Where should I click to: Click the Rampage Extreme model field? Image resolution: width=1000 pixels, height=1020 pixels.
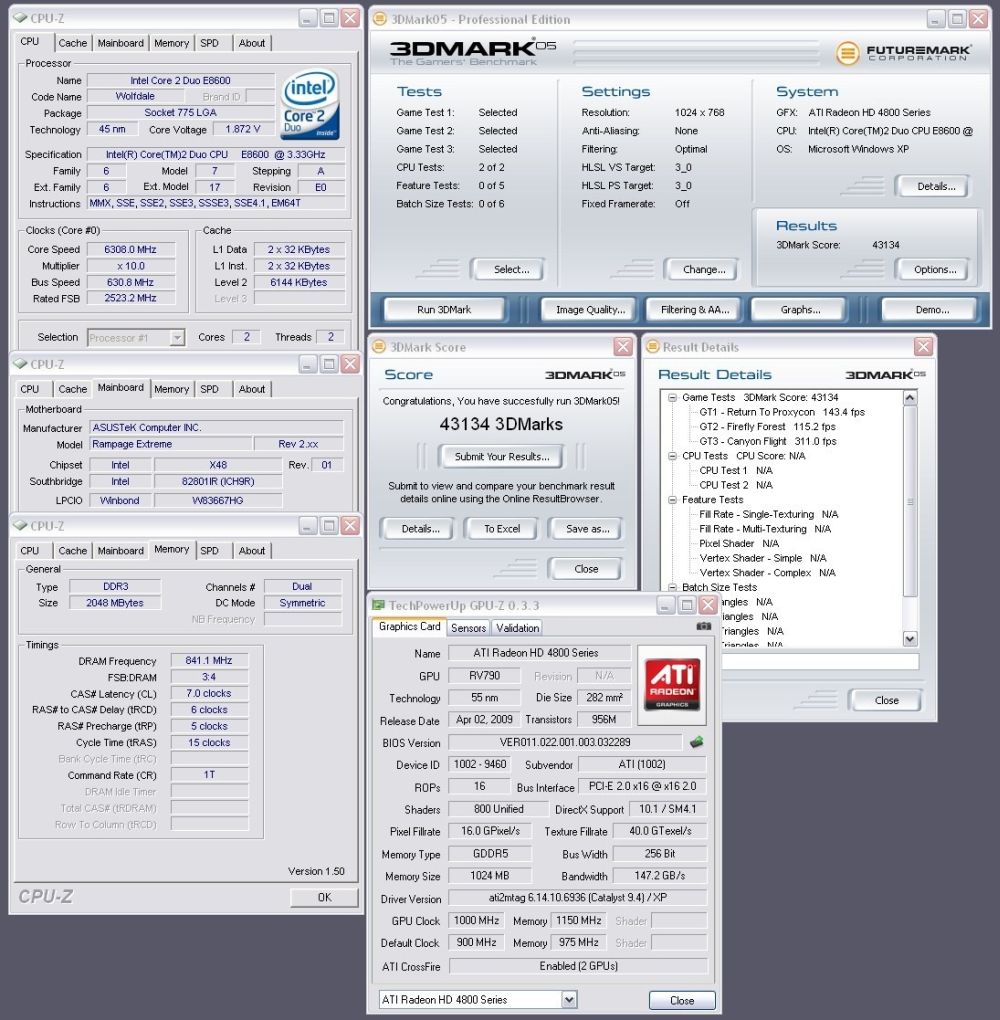point(170,444)
